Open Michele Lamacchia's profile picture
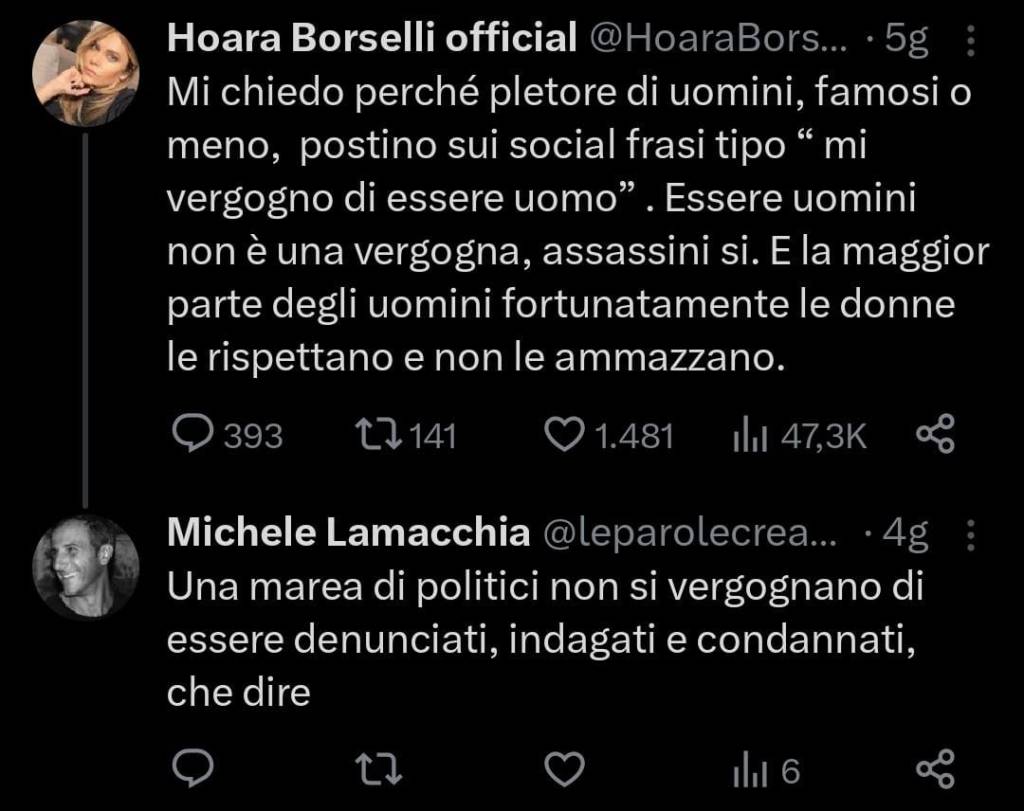1024x811 pixels. tap(86, 566)
